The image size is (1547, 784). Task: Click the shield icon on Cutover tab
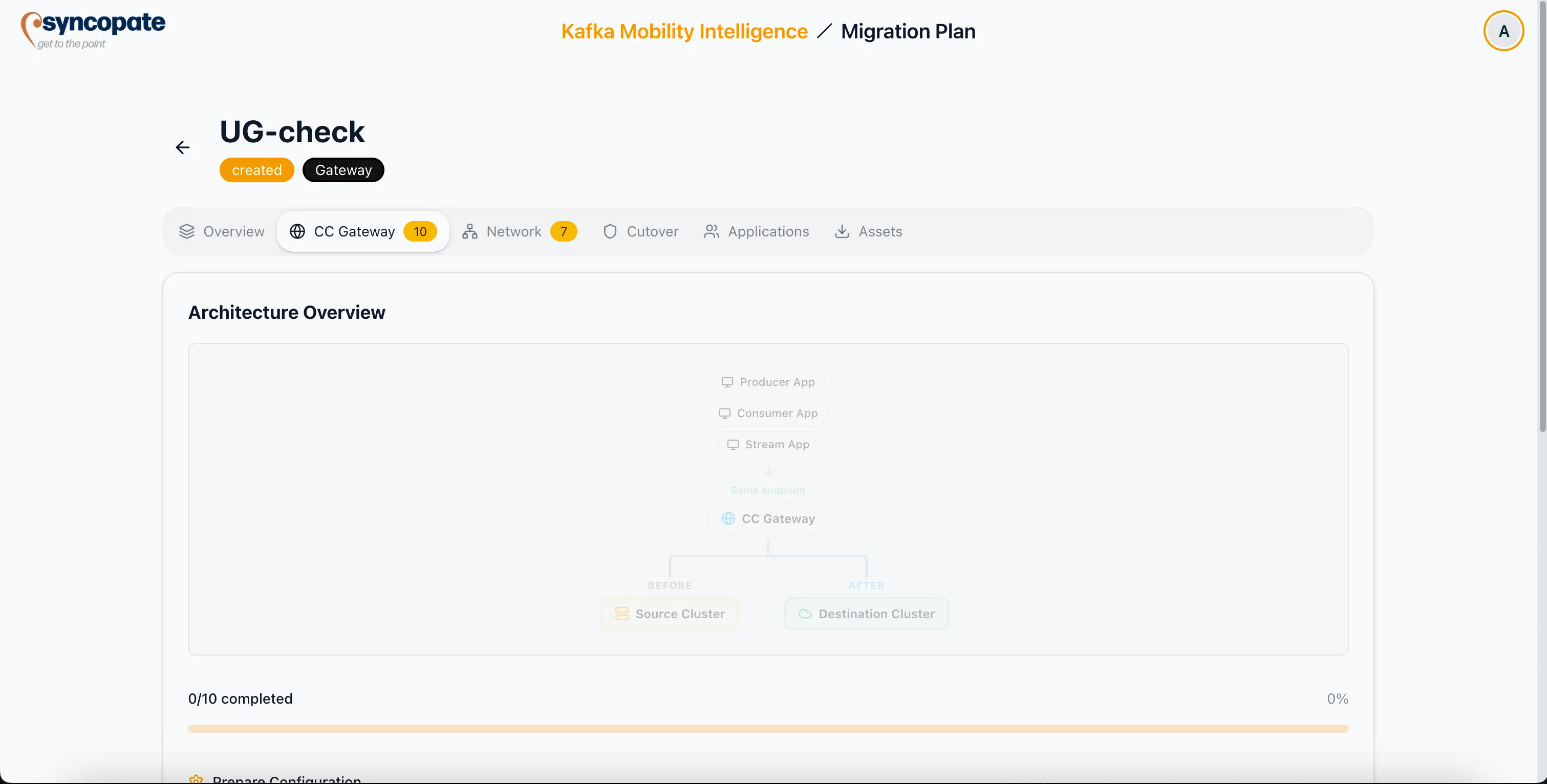[x=610, y=231]
